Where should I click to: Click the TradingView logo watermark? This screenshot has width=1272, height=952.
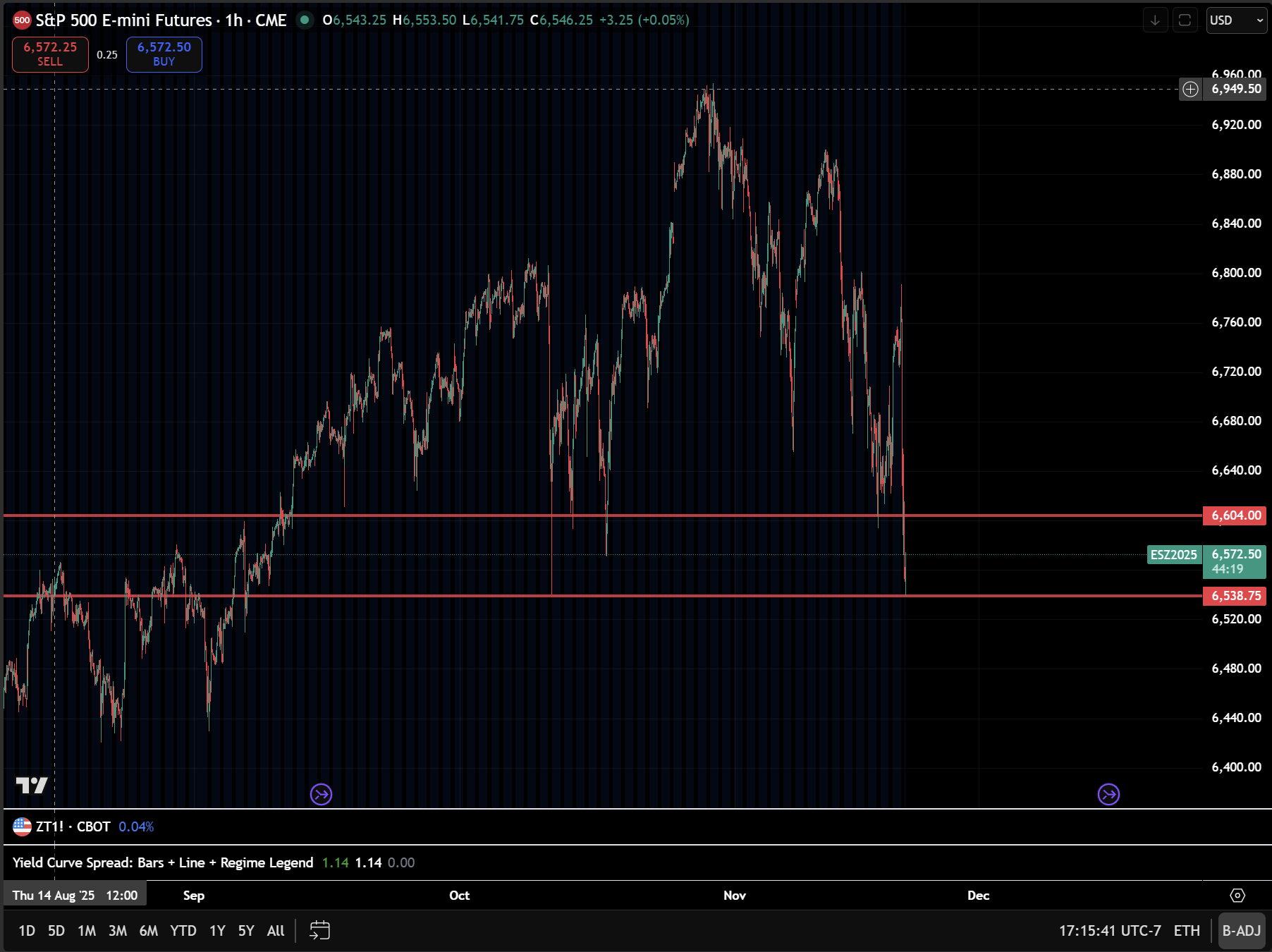click(x=30, y=785)
